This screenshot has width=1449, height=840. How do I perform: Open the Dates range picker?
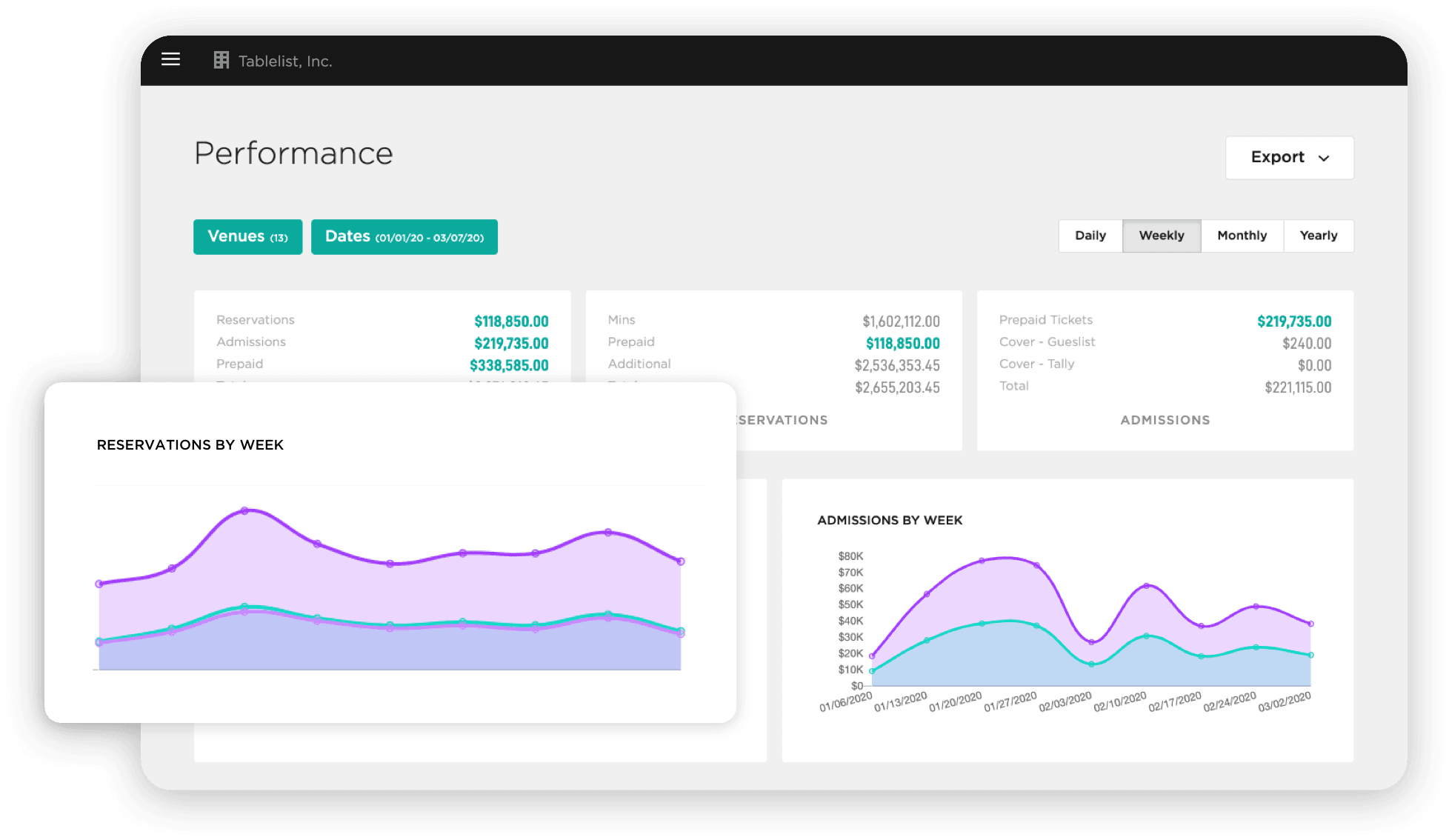point(404,236)
